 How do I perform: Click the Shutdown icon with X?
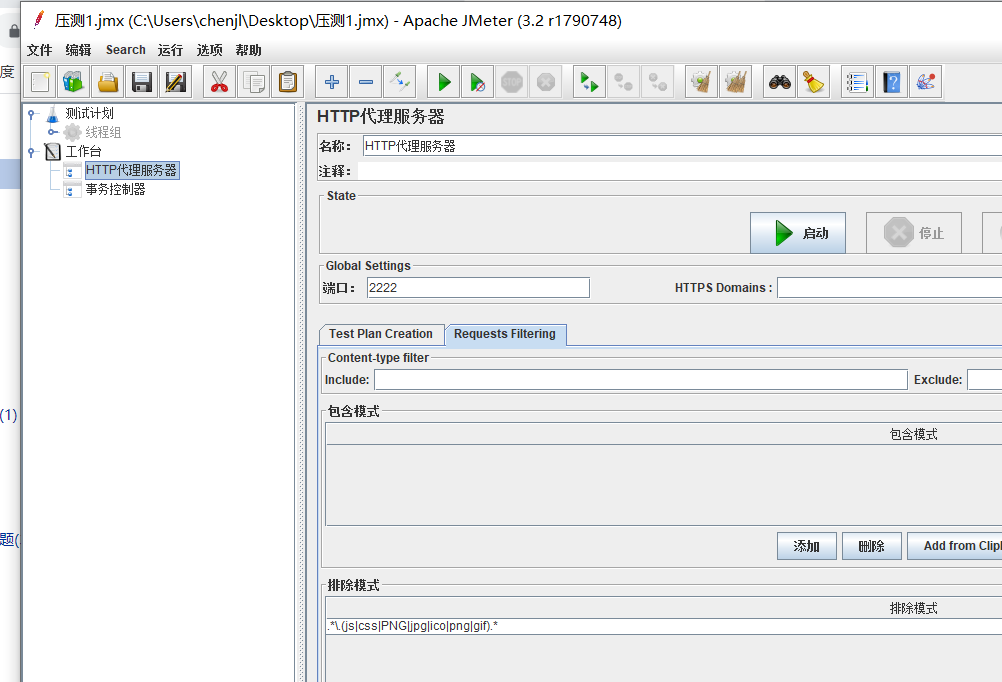point(546,82)
